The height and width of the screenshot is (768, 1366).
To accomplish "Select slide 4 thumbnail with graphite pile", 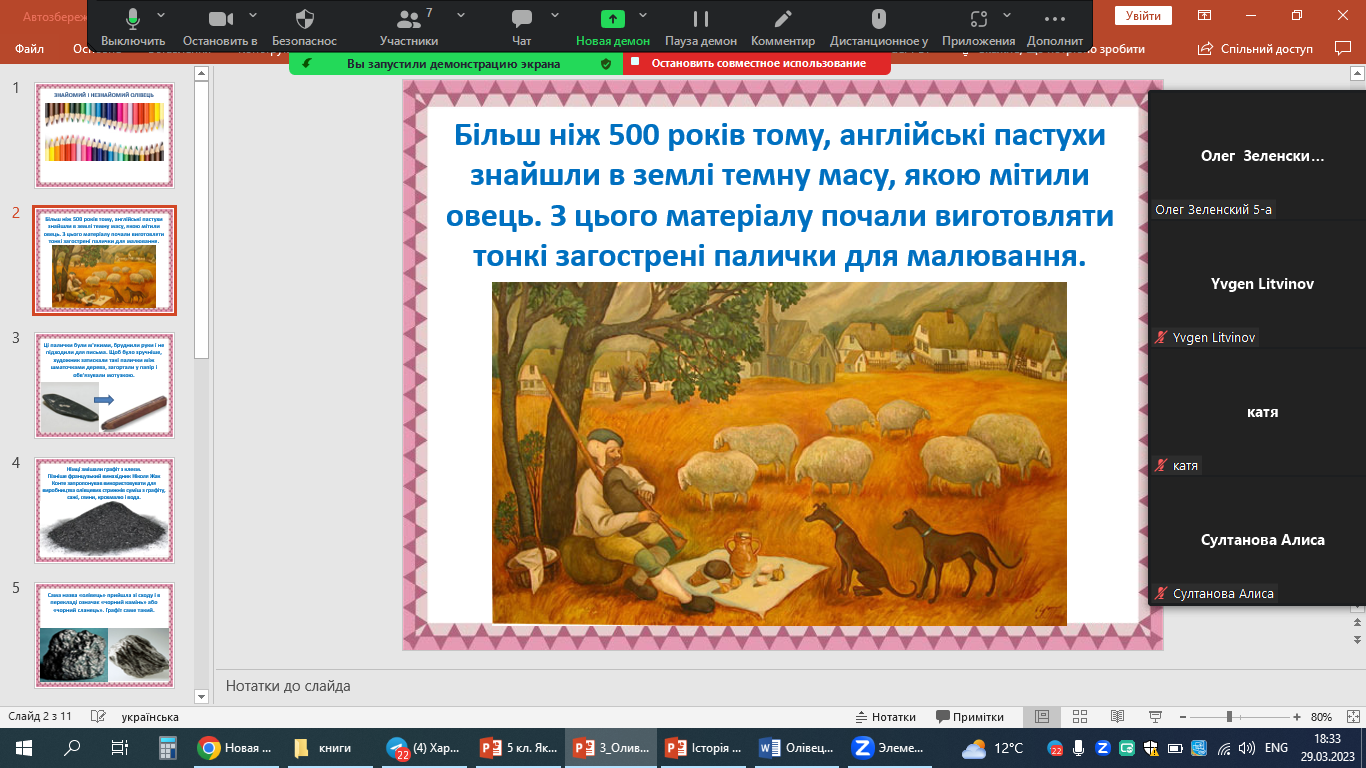I will (104, 511).
